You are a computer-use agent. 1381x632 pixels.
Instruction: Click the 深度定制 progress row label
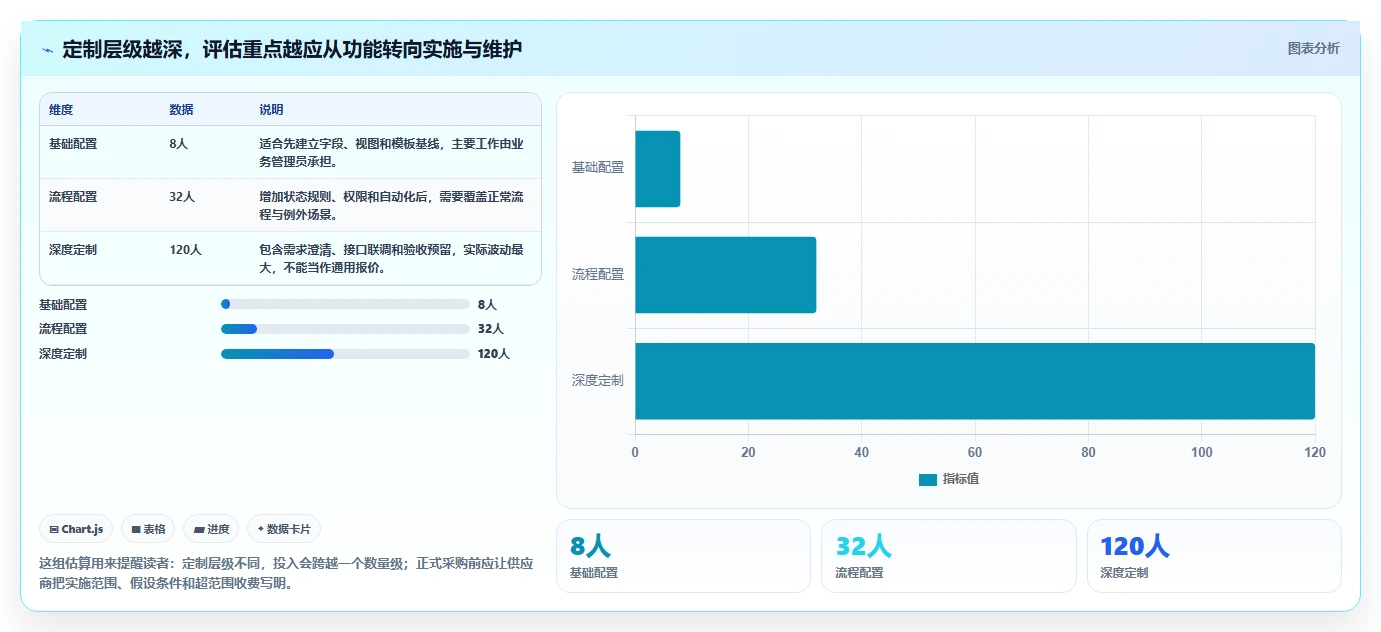pos(63,354)
